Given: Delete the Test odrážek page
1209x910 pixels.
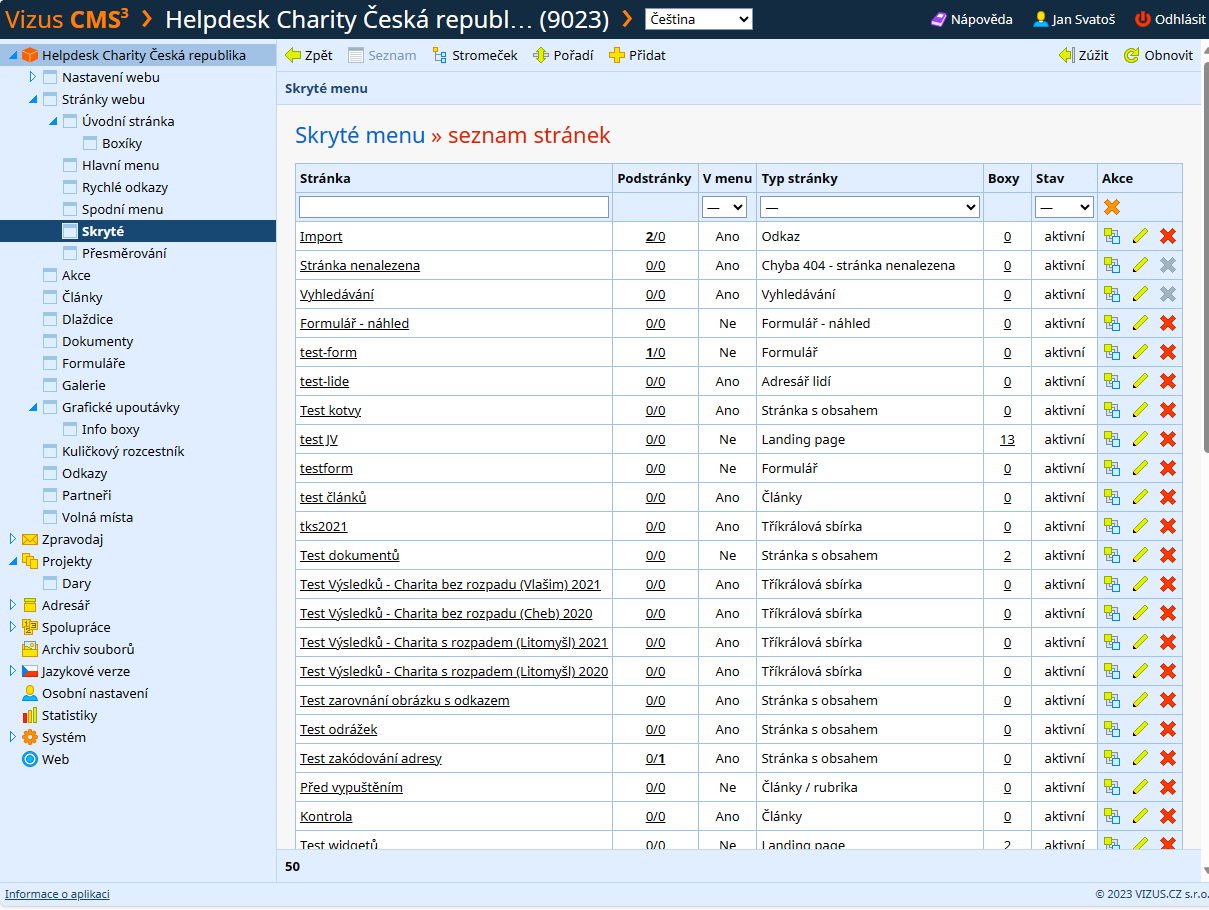Looking at the screenshot, I should coord(1168,730).
